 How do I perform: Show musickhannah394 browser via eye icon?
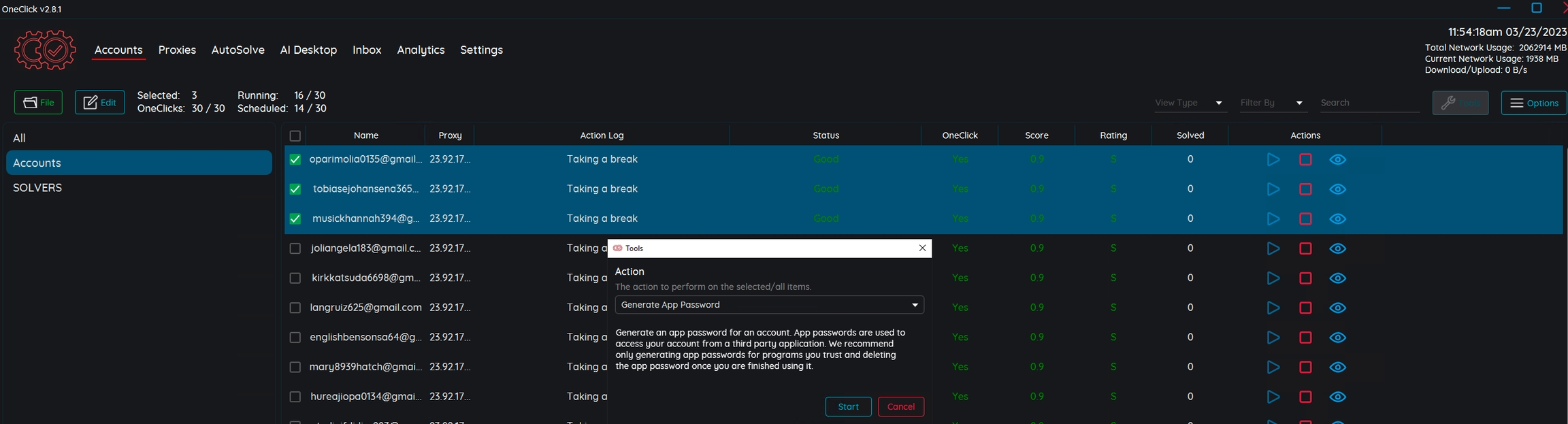1337,219
